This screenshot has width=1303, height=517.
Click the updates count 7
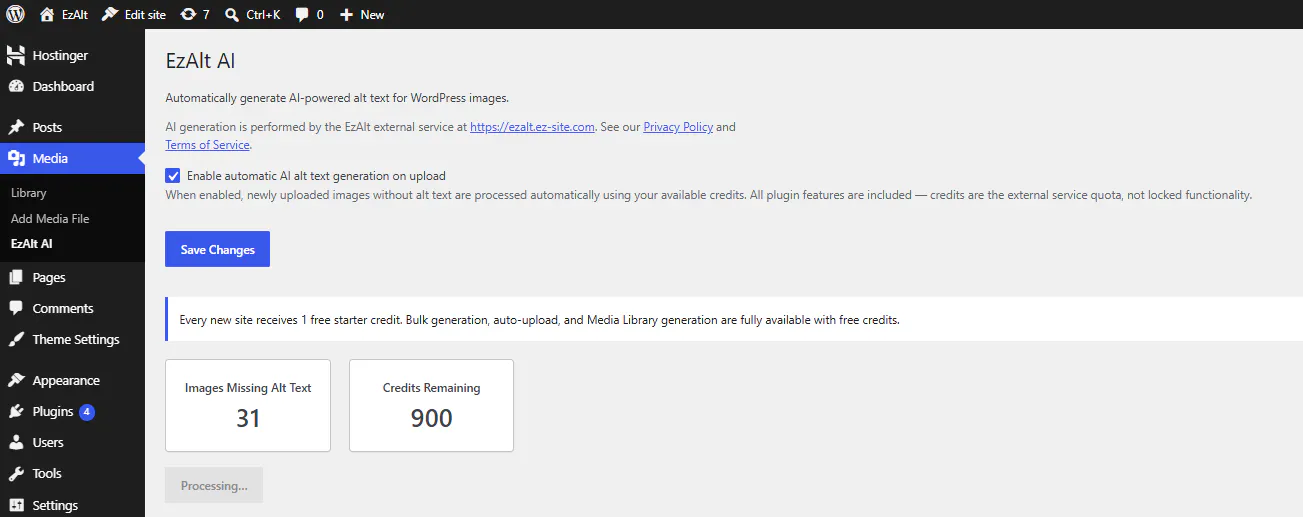tap(206, 15)
